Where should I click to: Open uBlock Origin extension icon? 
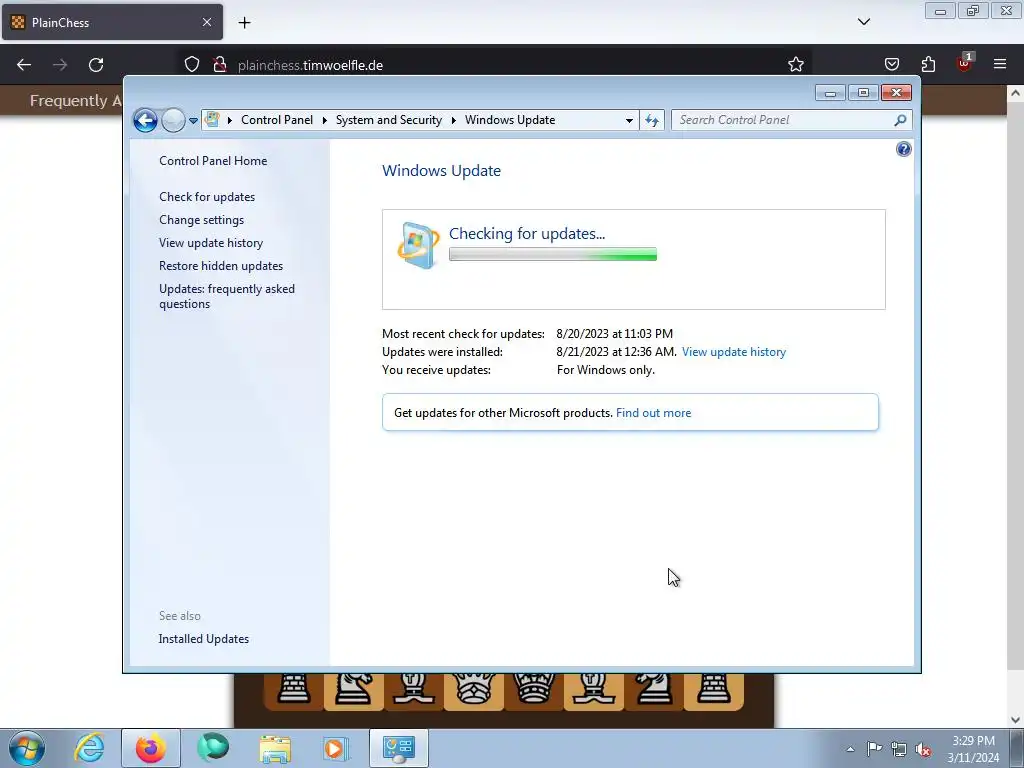tap(964, 64)
